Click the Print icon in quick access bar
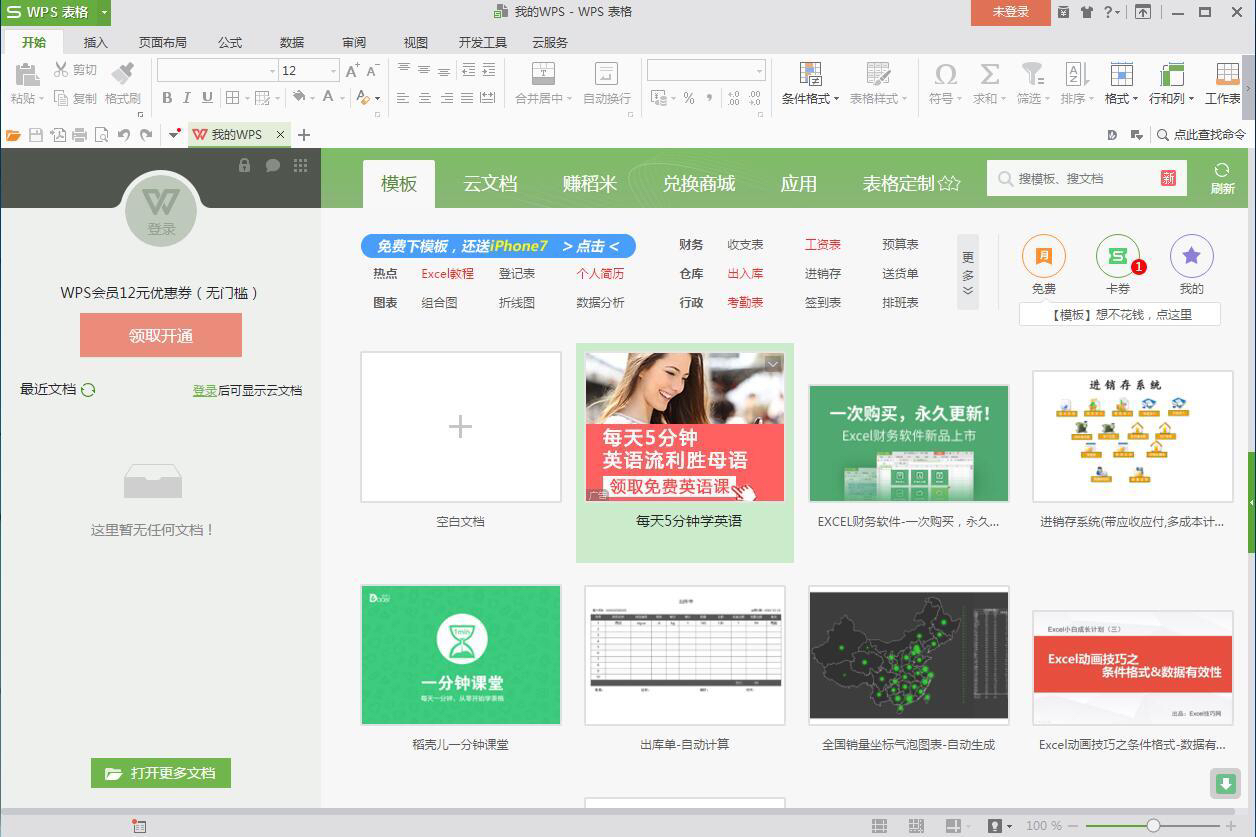 tap(80, 135)
